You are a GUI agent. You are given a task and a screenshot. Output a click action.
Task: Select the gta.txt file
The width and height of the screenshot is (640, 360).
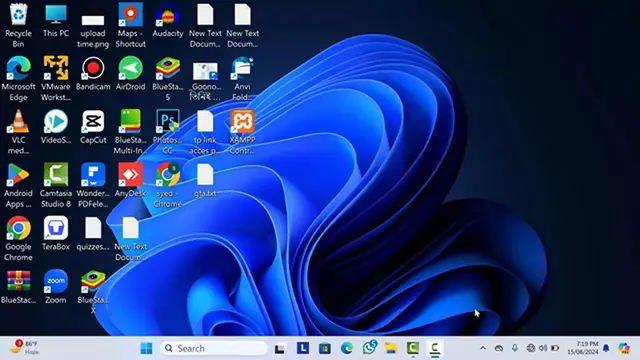click(x=205, y=180)
